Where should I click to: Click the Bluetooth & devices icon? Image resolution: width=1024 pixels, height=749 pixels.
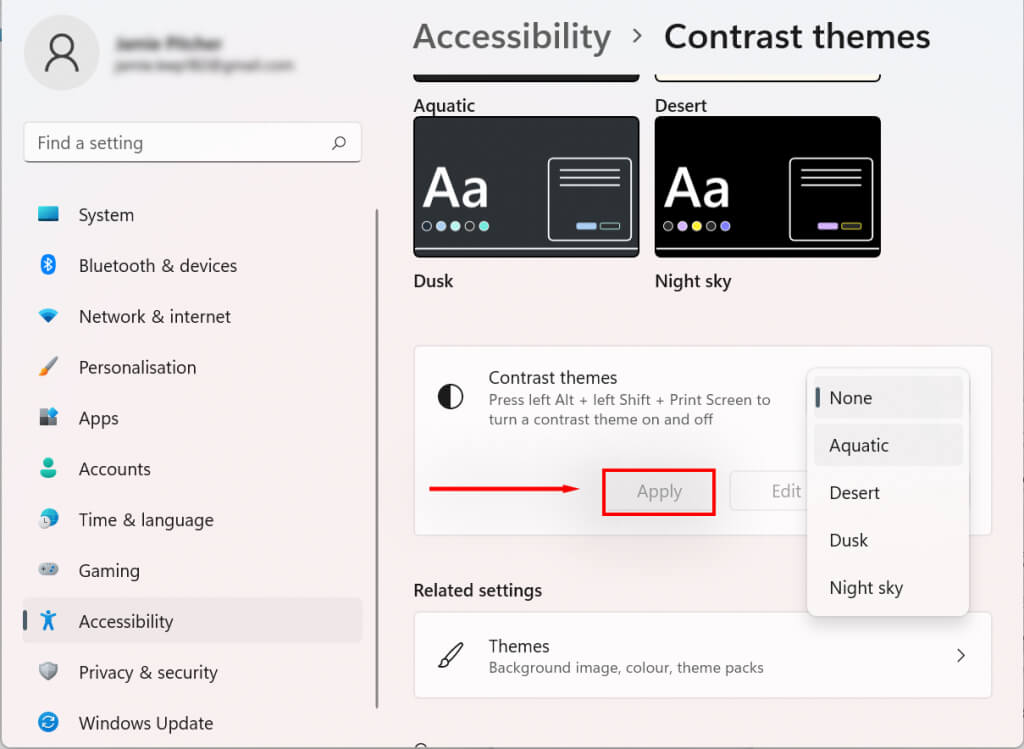click(x=48, y=265)
